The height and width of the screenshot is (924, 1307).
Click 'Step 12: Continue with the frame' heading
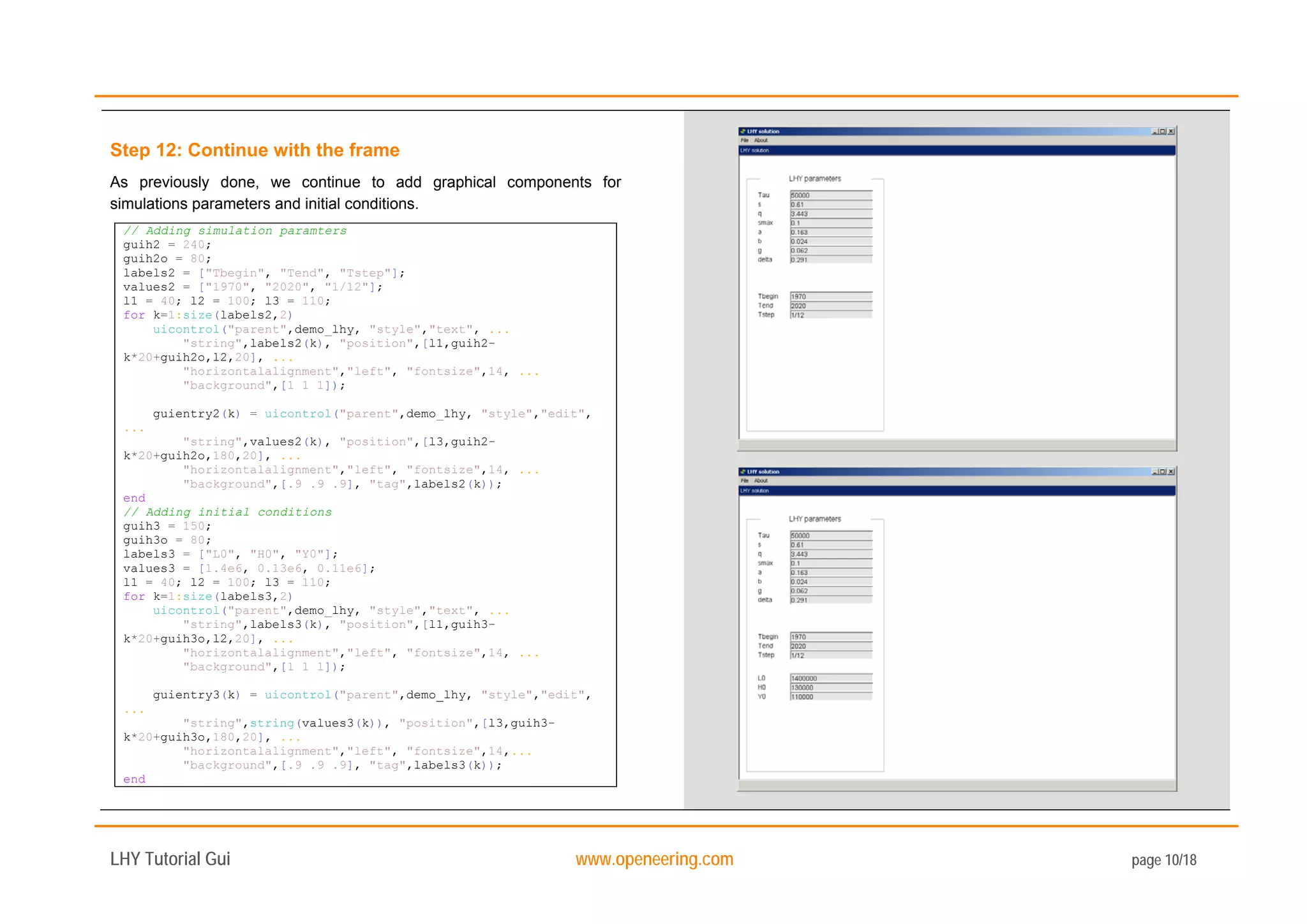(x=255, y=150)
